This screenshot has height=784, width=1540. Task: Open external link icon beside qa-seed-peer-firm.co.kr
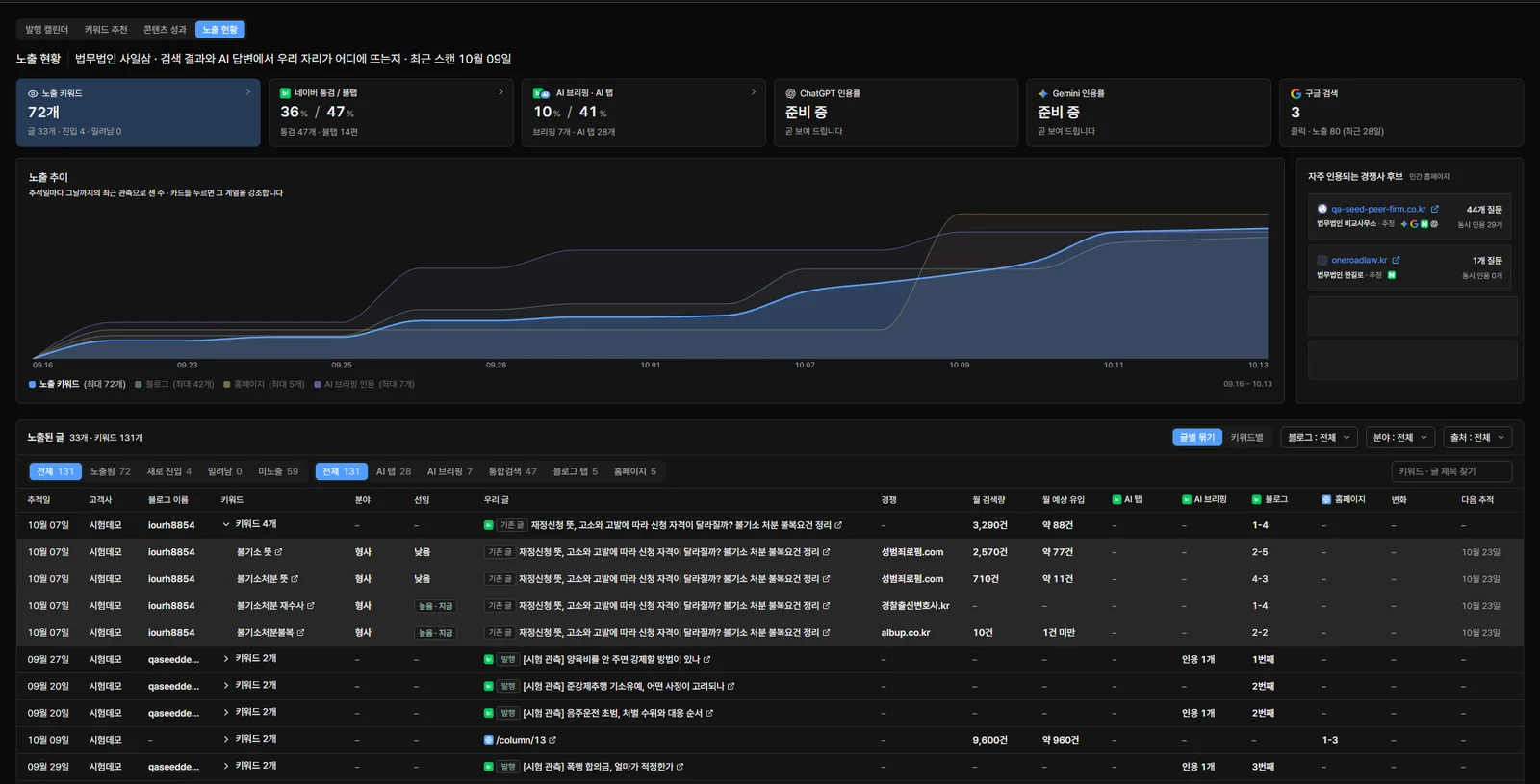click(x=1434, y=209)
